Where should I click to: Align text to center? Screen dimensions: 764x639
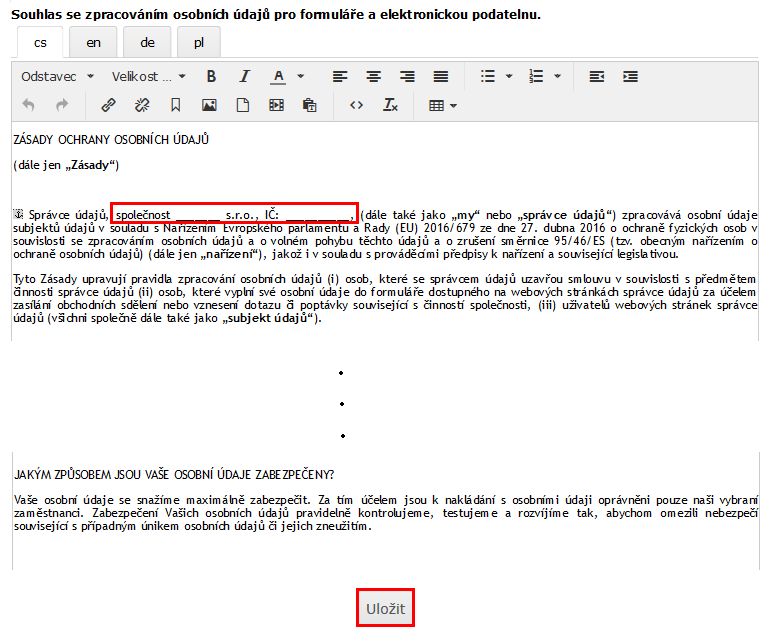pos(373,76)
